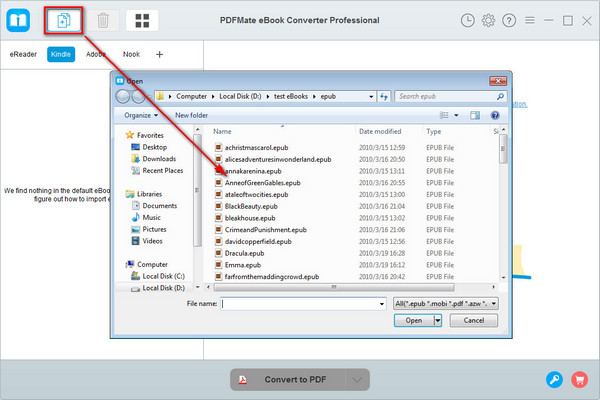Screen dimensions: 600x400
Task: Select CrimeandPunishment.epub file
Action: coord(261,230)
